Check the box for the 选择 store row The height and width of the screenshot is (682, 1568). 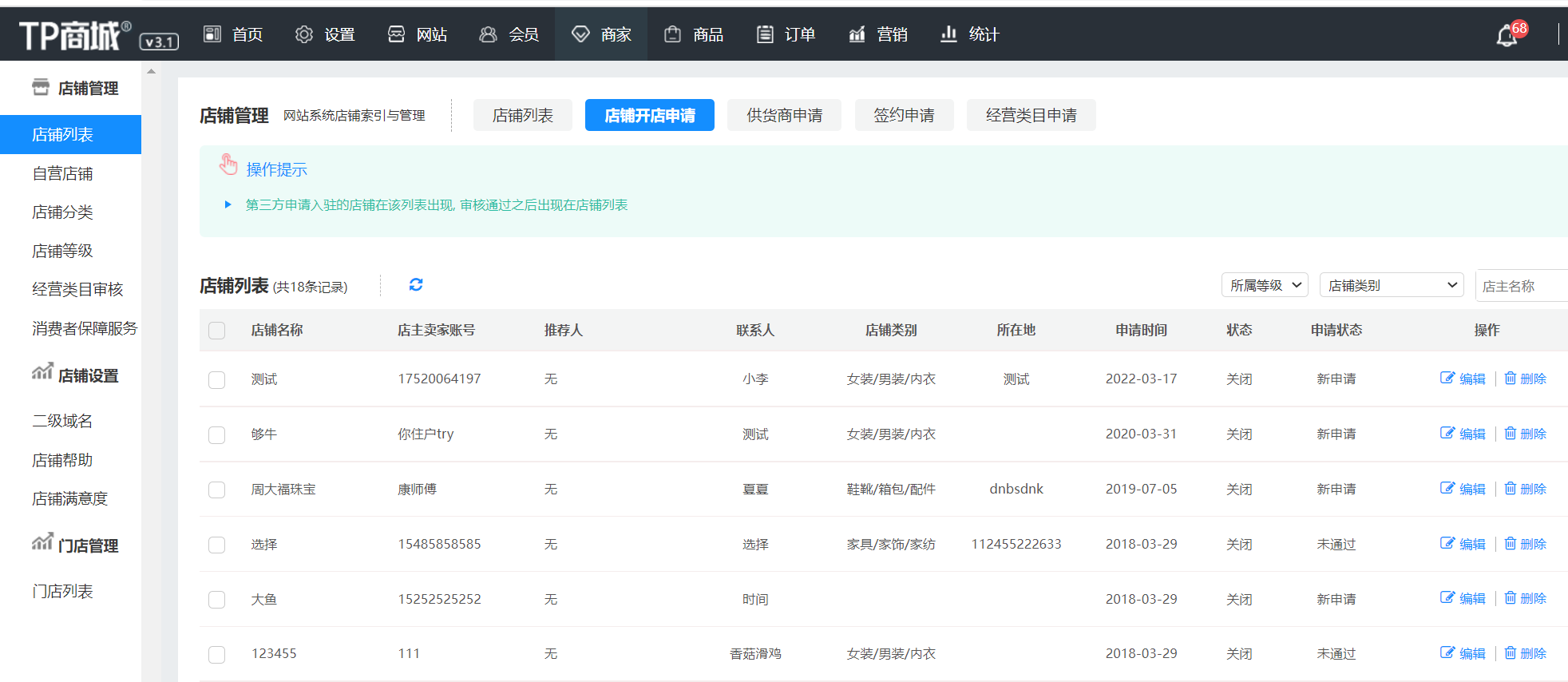pos(216,545)
